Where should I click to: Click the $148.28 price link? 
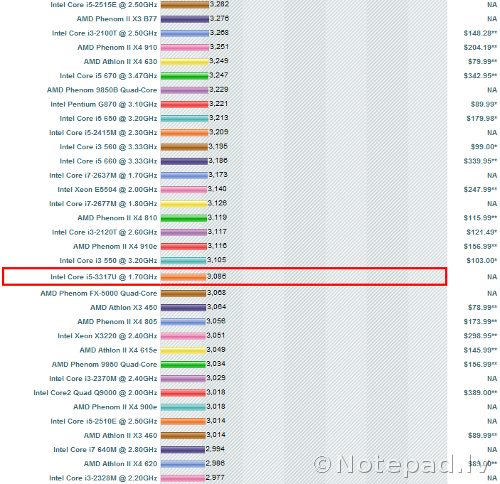pos(480,33)
